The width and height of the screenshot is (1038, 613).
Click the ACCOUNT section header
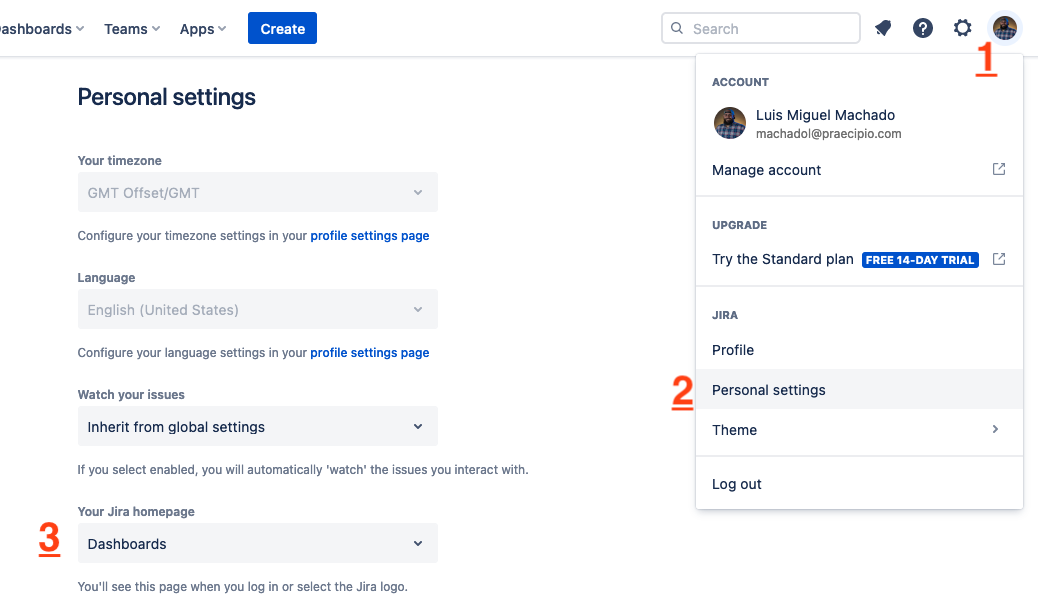[x=740, y=82]
